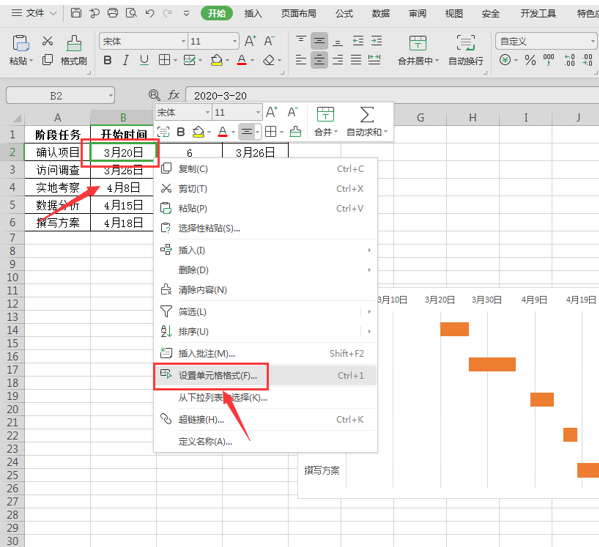This screenshot has height=547, width=599.
Task: Toggle Bold in the ribbon
Action: point(108,60)
